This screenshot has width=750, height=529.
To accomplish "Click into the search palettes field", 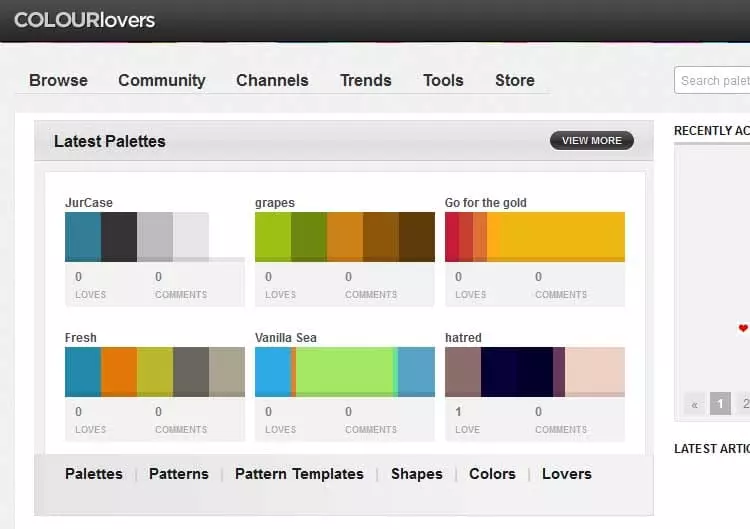I will (714, 81).
